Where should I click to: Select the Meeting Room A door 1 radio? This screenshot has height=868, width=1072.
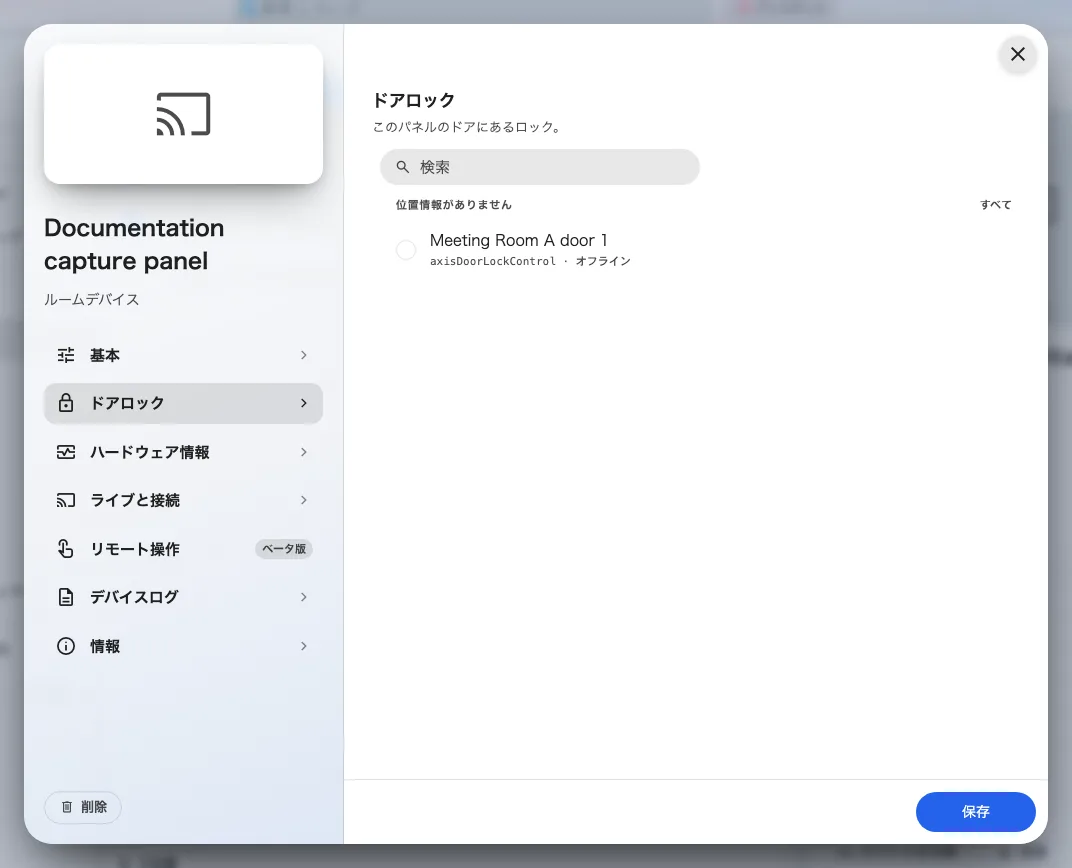(406, 249)
